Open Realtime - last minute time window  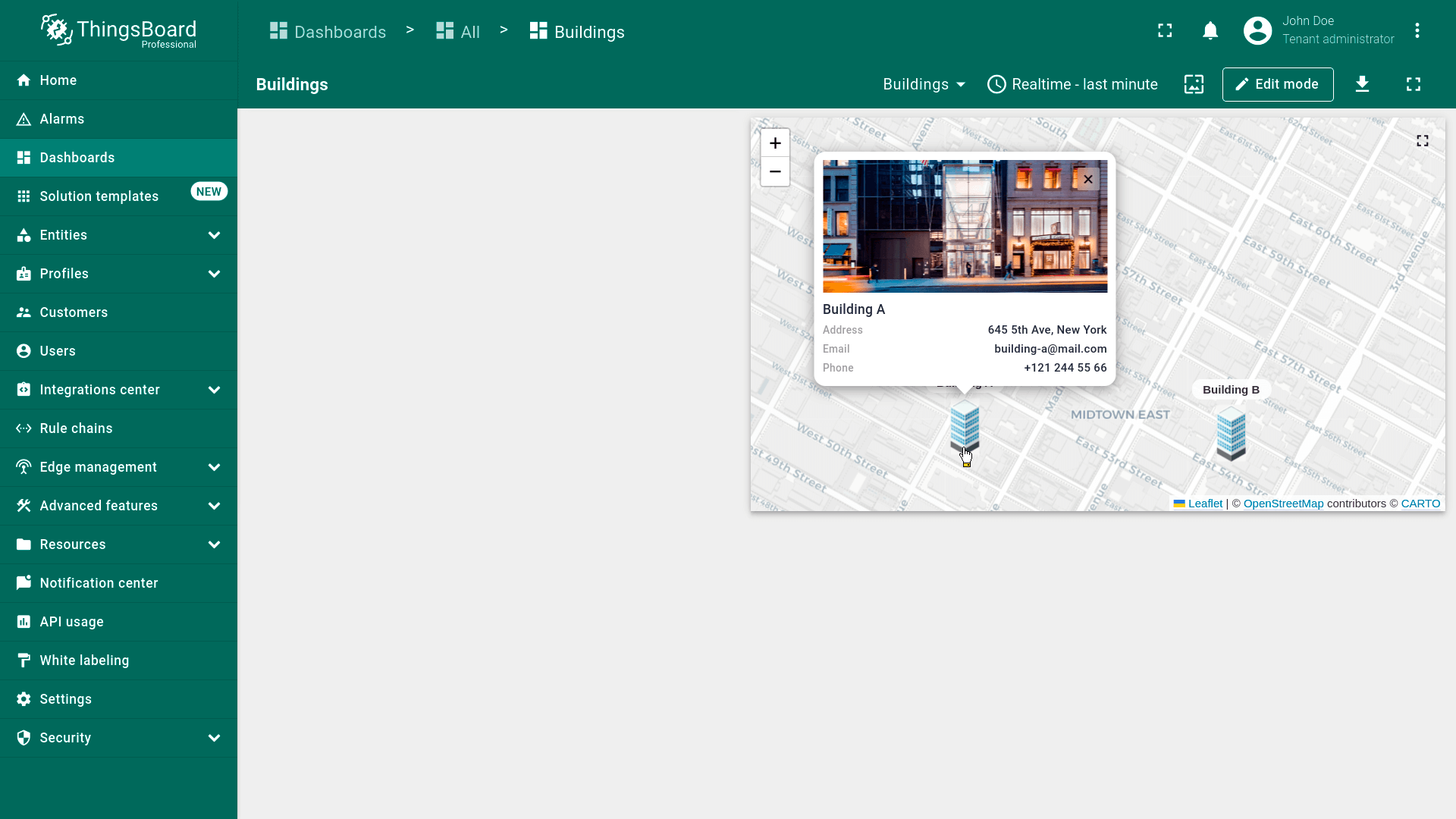1072,84
